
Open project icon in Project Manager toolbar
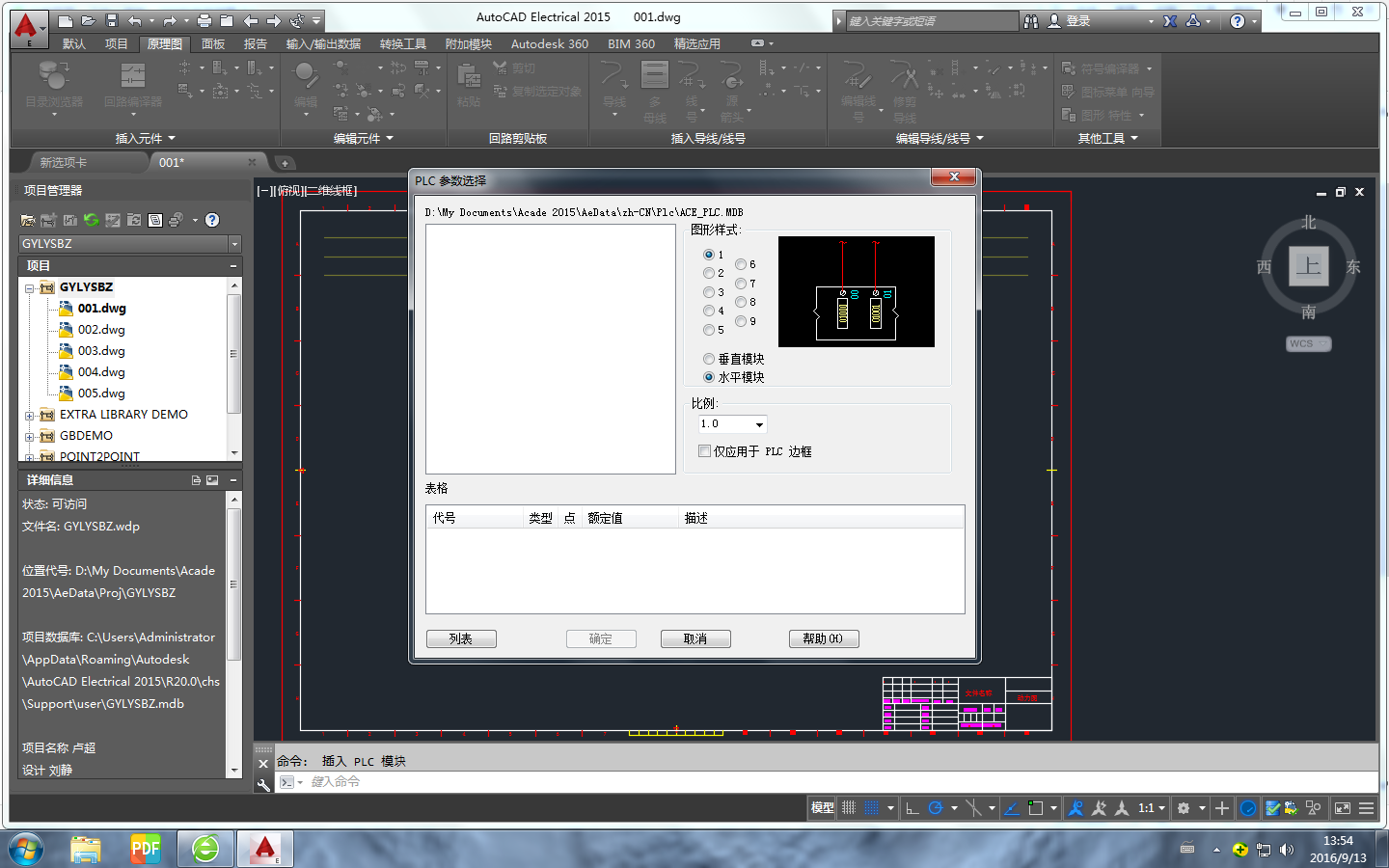point(28,220)
